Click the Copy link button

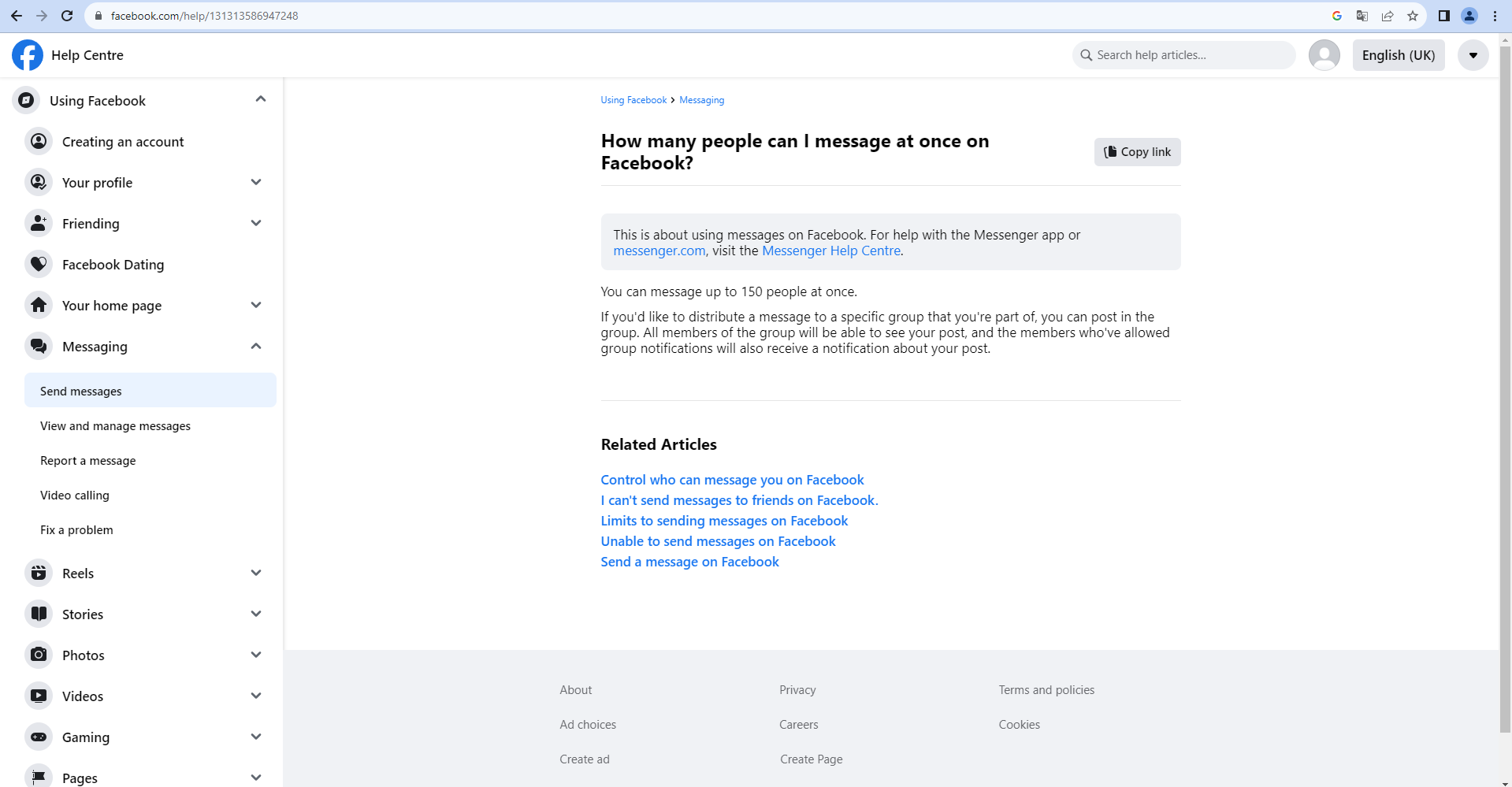tap(1137, 152)
